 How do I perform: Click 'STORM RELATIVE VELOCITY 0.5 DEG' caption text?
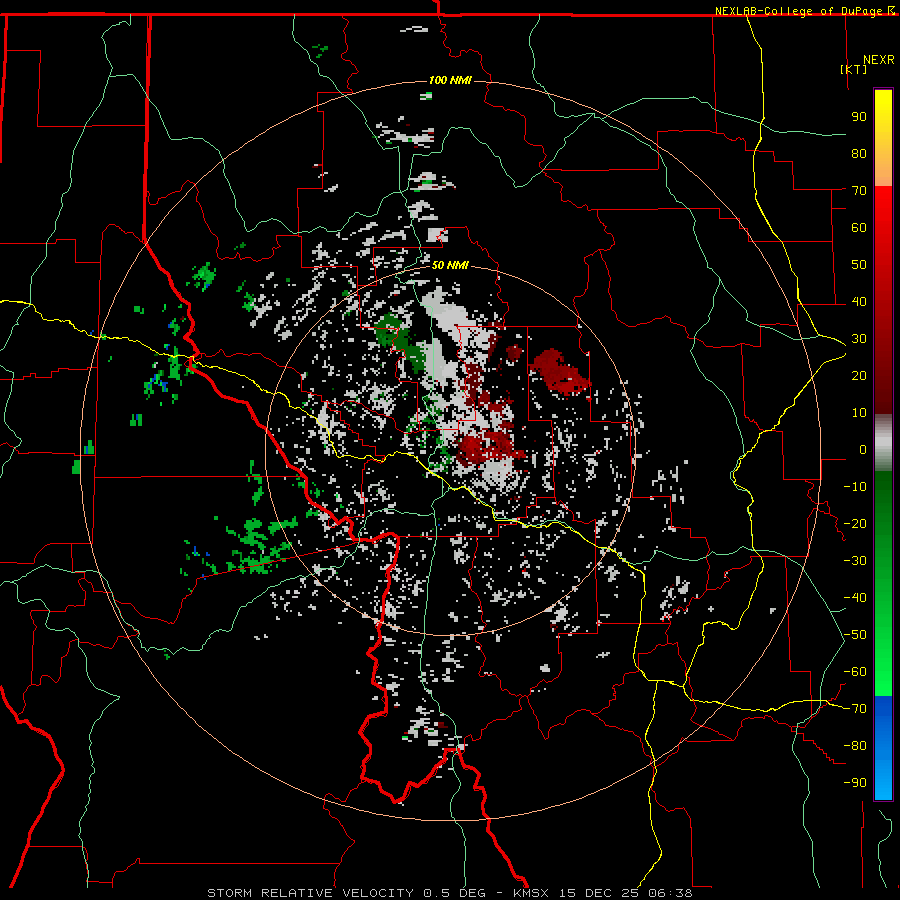click(x=346, y=893)
